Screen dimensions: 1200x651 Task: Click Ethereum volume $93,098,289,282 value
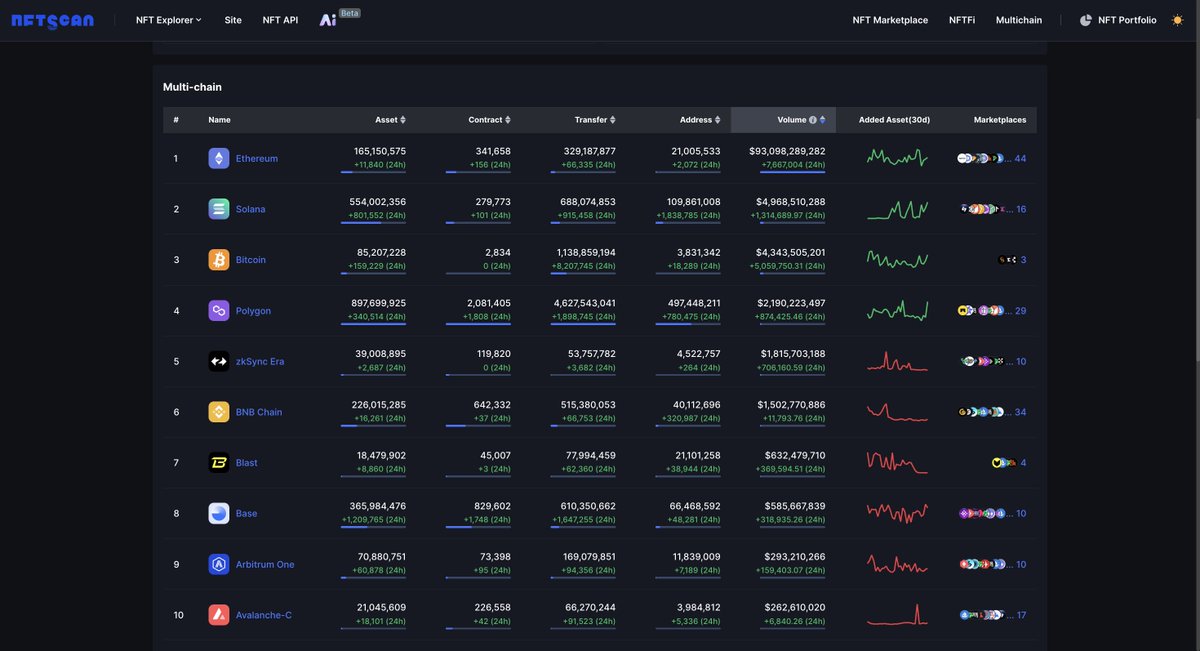(787, 151)
